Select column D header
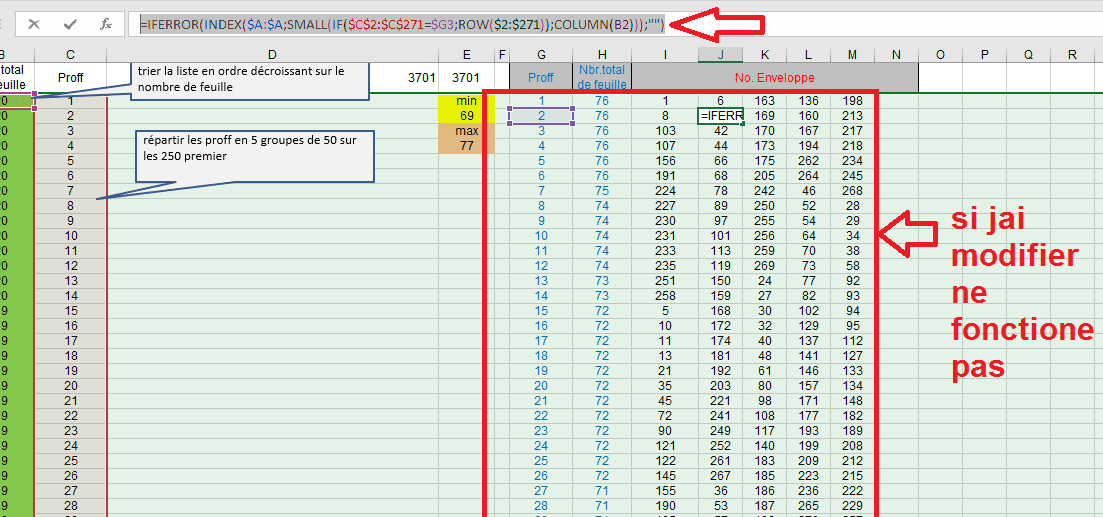 point(272,55)
